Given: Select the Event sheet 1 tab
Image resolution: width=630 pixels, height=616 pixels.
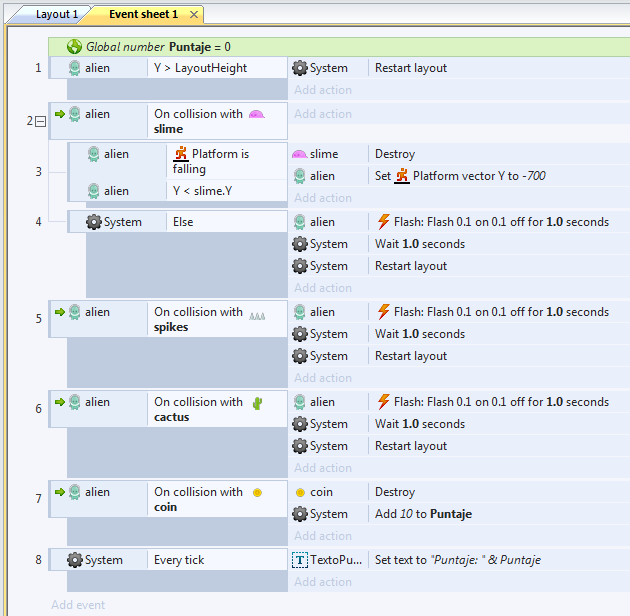Looking at the screenshot, I should [143, 14].
